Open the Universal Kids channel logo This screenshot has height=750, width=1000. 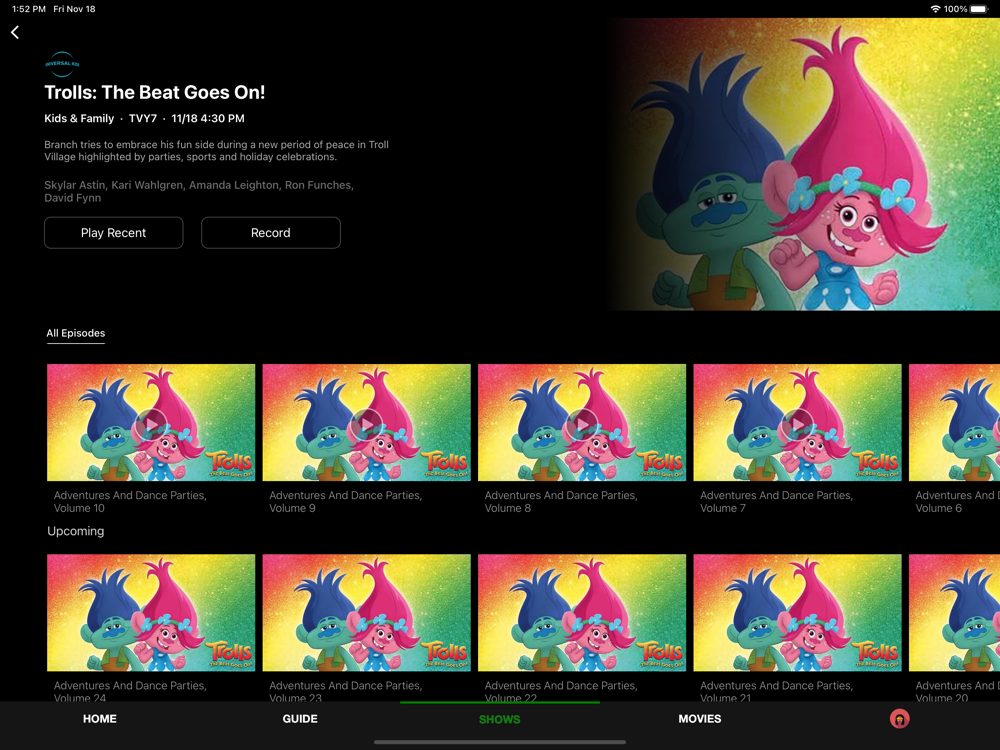pos(62,64)
